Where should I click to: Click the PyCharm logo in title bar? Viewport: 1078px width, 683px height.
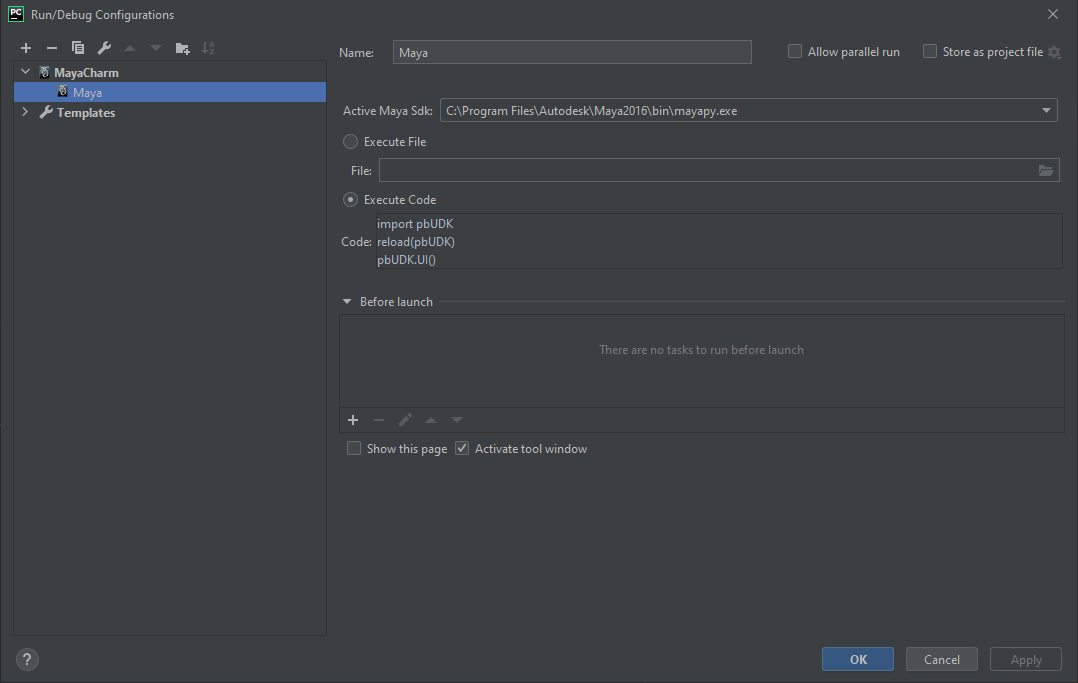16,14
